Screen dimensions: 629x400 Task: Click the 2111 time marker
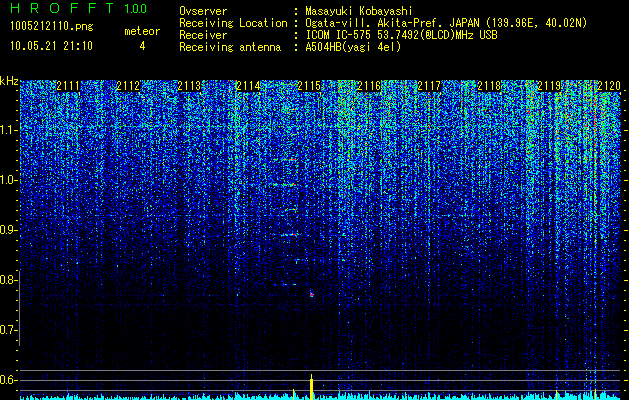pos(68,86)
